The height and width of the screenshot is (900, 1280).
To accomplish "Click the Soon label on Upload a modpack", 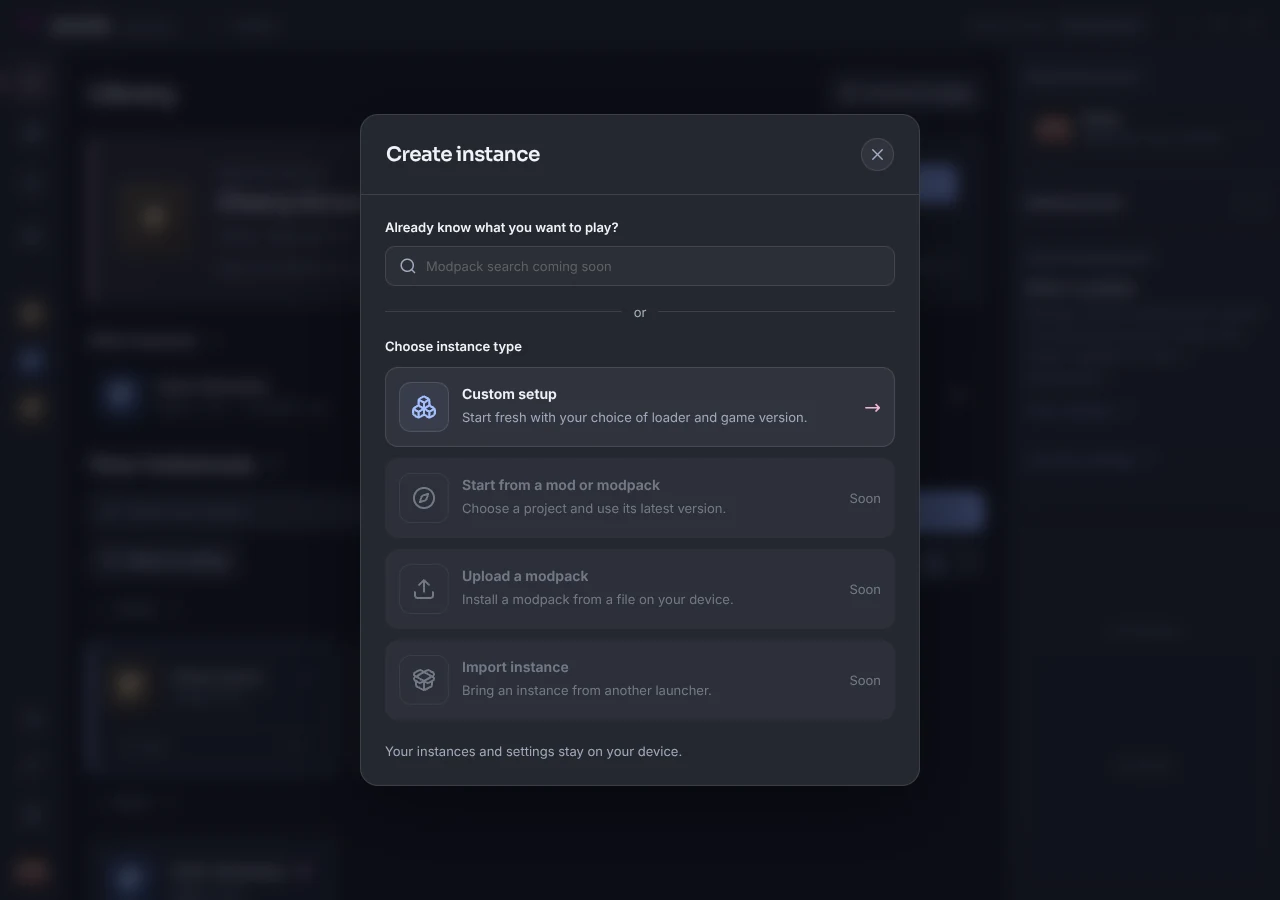I will pos(865,589).
